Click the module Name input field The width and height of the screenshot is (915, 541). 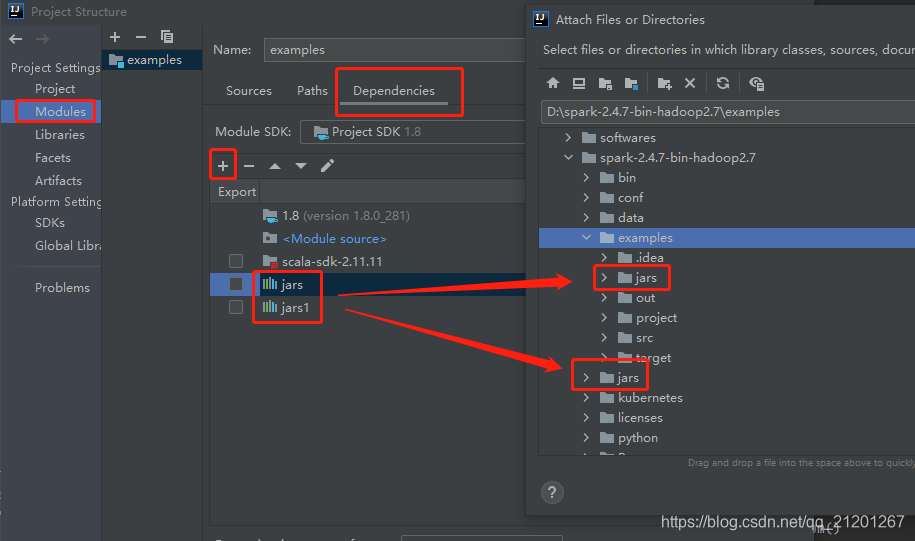coord(395,50)
